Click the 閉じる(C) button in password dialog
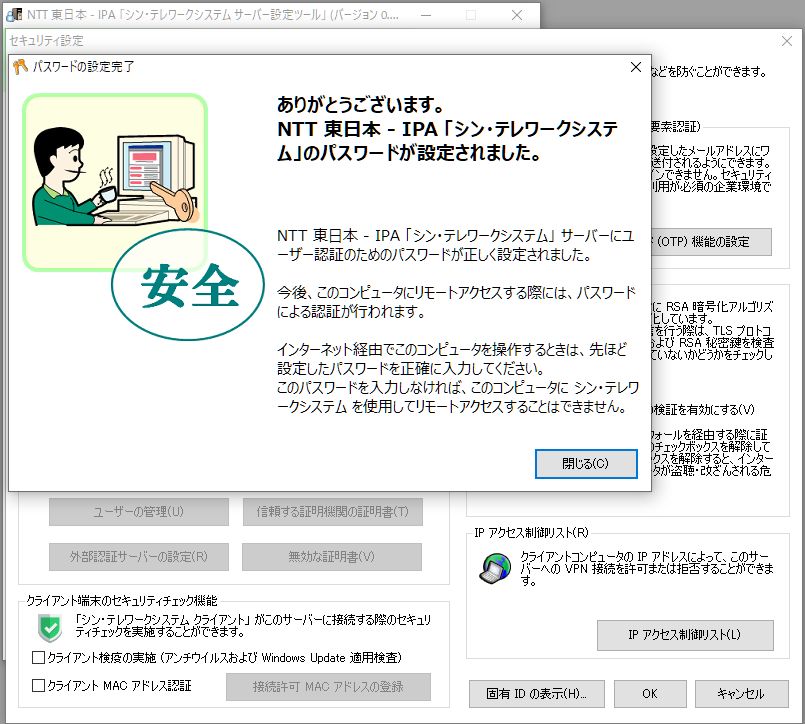Viewport: 805px width, 724px height. pyautogui.click(x=586, y=464)
